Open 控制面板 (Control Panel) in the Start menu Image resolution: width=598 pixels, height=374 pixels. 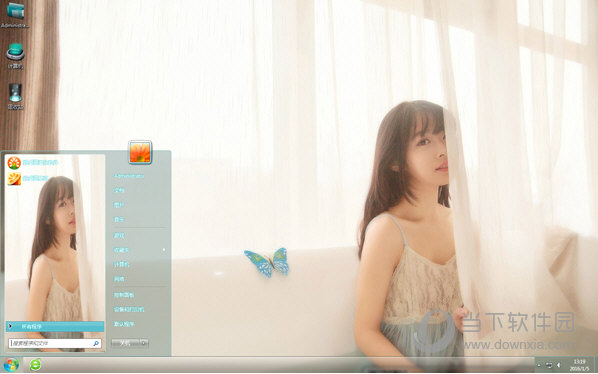tap(124, 295)
